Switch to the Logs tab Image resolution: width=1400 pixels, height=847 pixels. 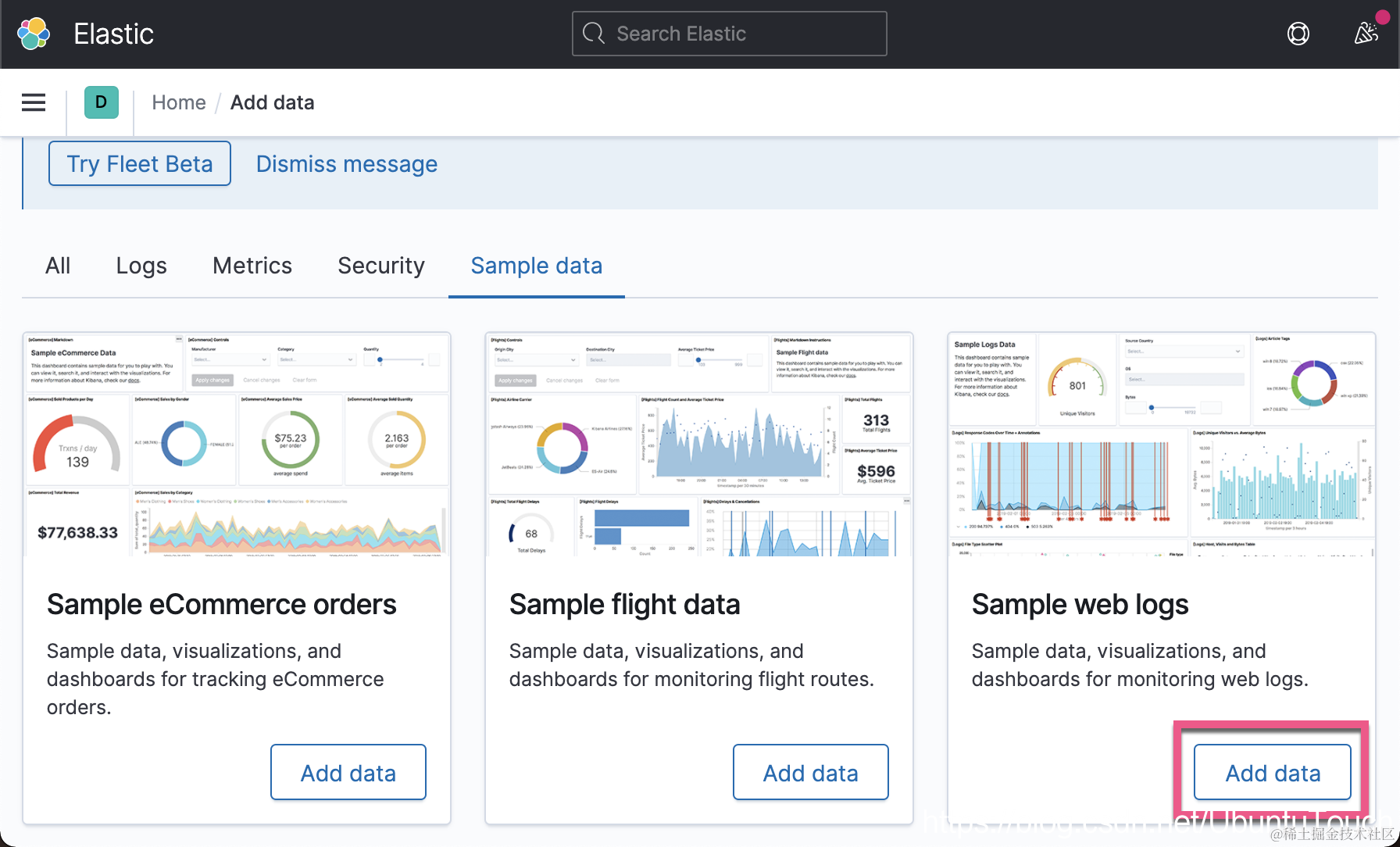coord(141,266)
